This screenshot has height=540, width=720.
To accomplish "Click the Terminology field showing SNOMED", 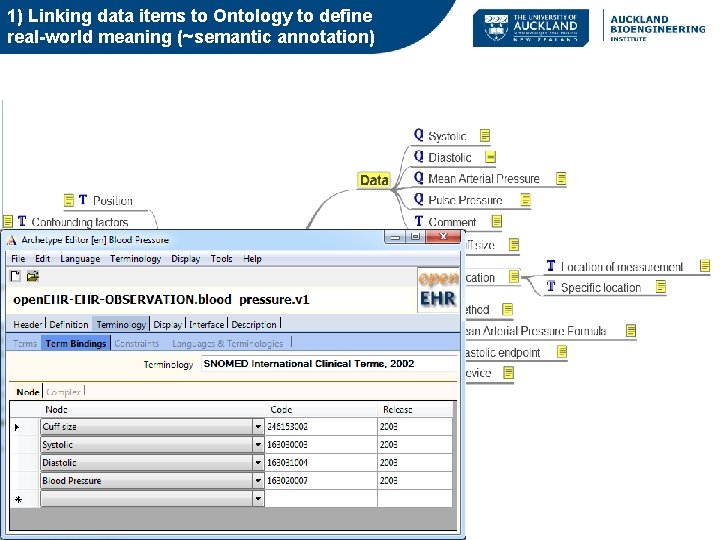I will click(329, 364).
